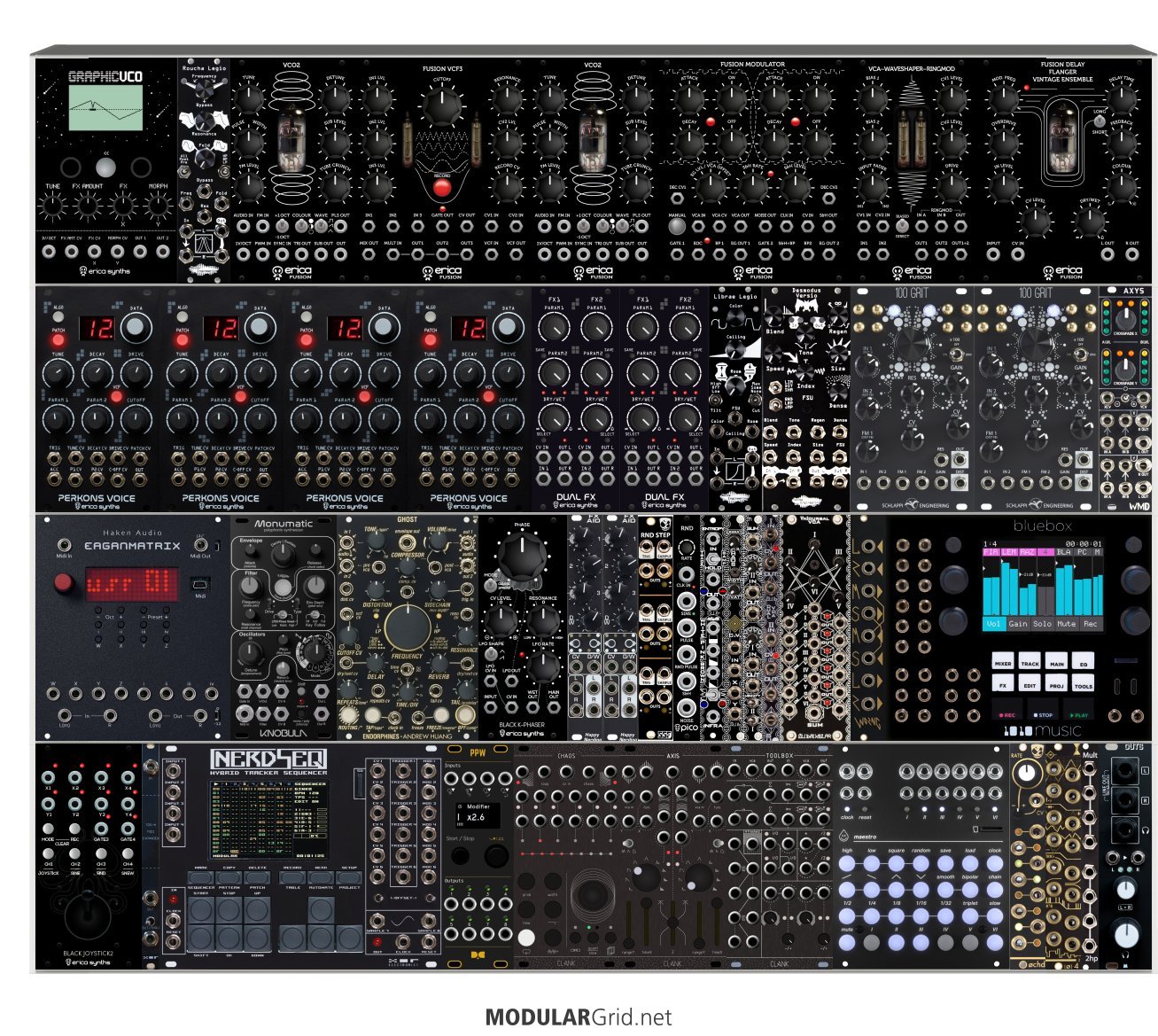Image resolution: width=1158 pixels, height=1036 pixels.
Task: Select the FIR track header on bluebox screen
Action: 991,552
